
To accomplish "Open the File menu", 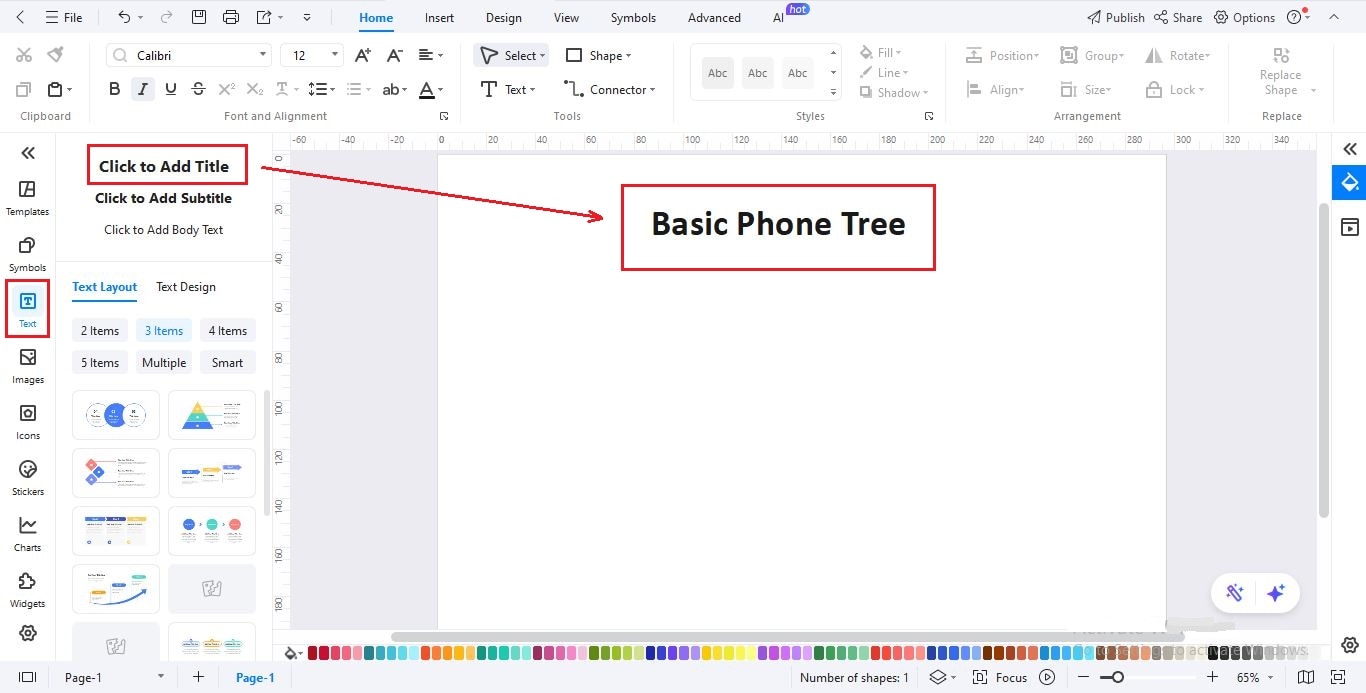I will [x=64, y=17].
